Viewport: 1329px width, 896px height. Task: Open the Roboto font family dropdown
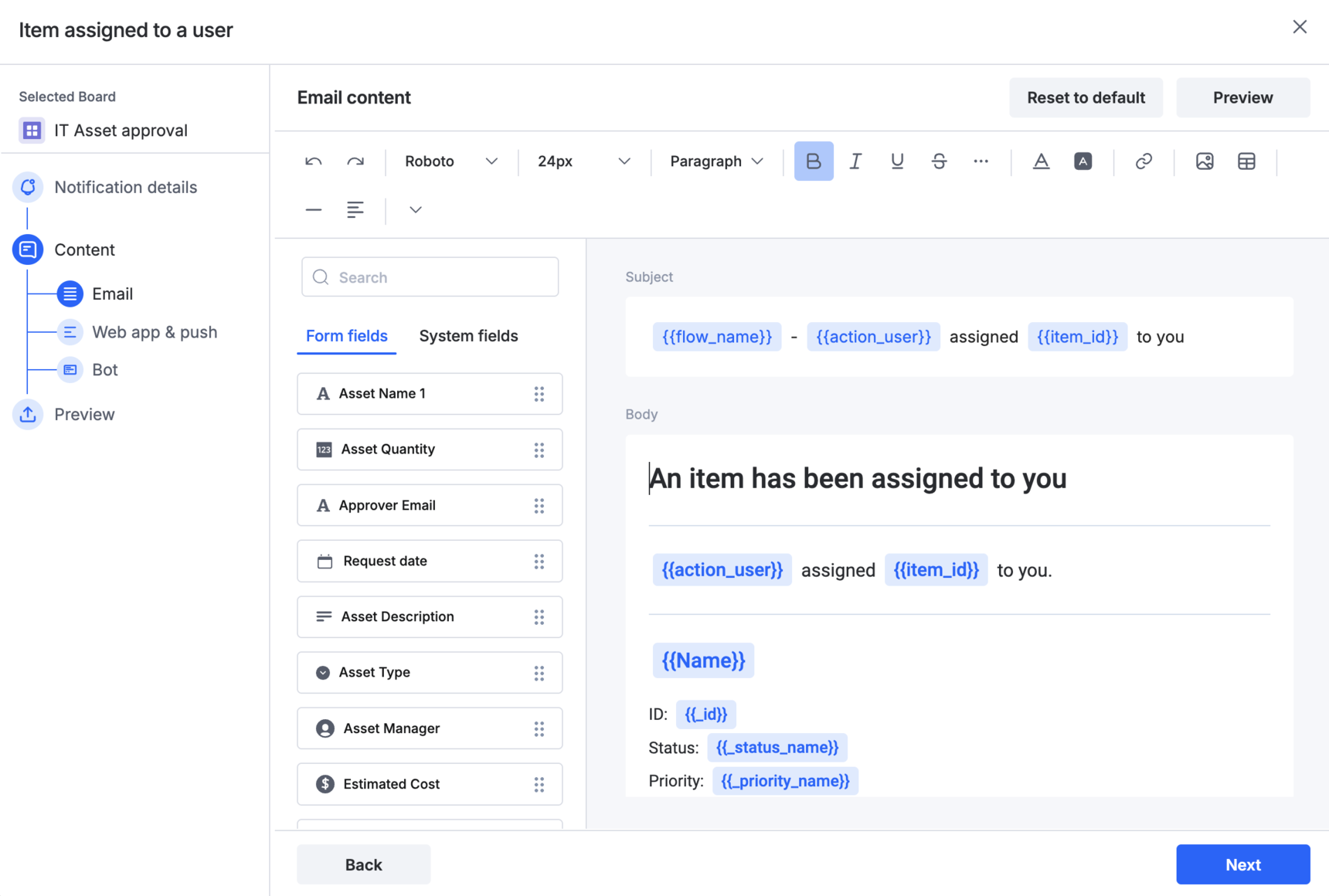(450, 161)
